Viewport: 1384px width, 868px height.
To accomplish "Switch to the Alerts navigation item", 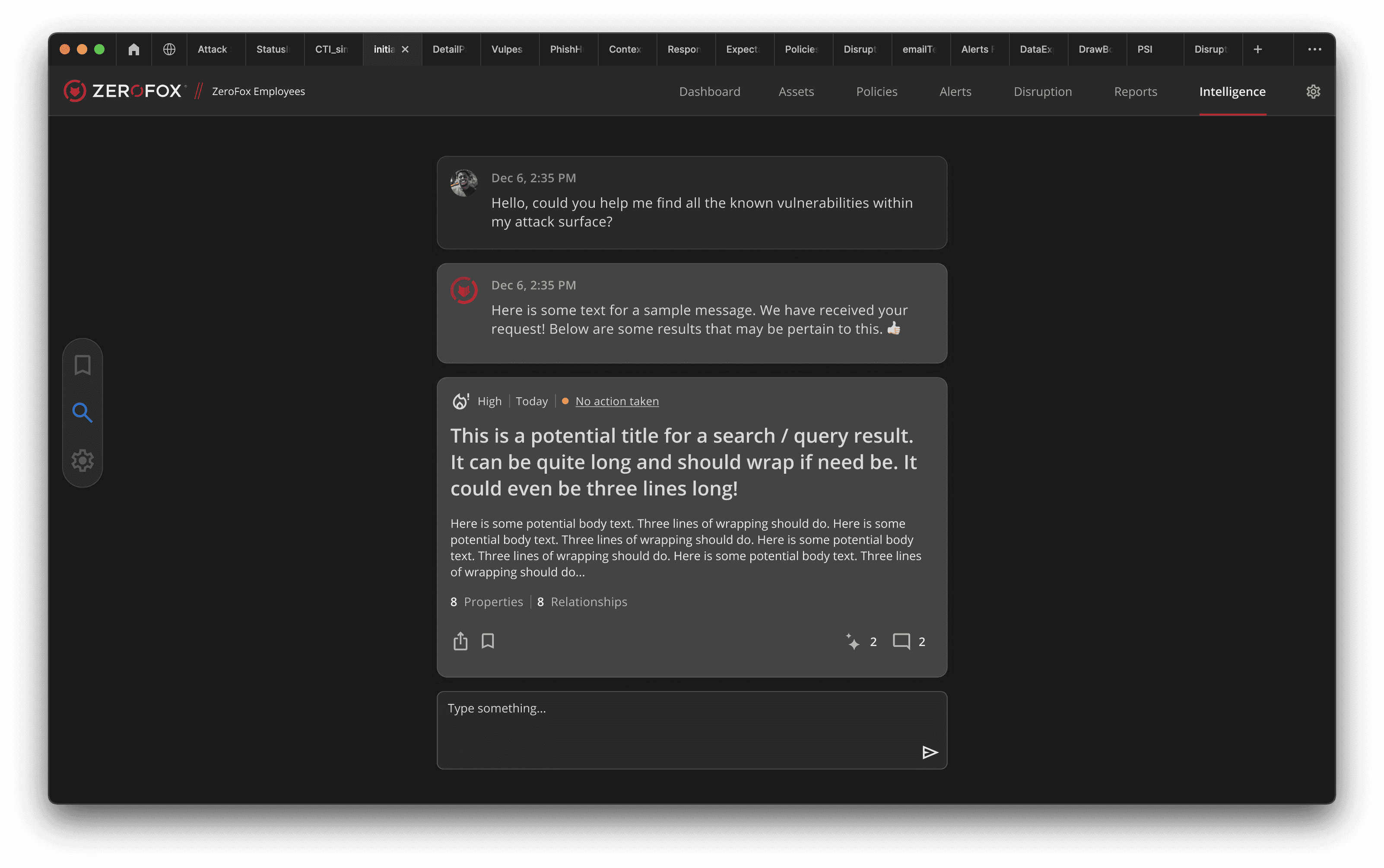I will click(x=955, y=92).
